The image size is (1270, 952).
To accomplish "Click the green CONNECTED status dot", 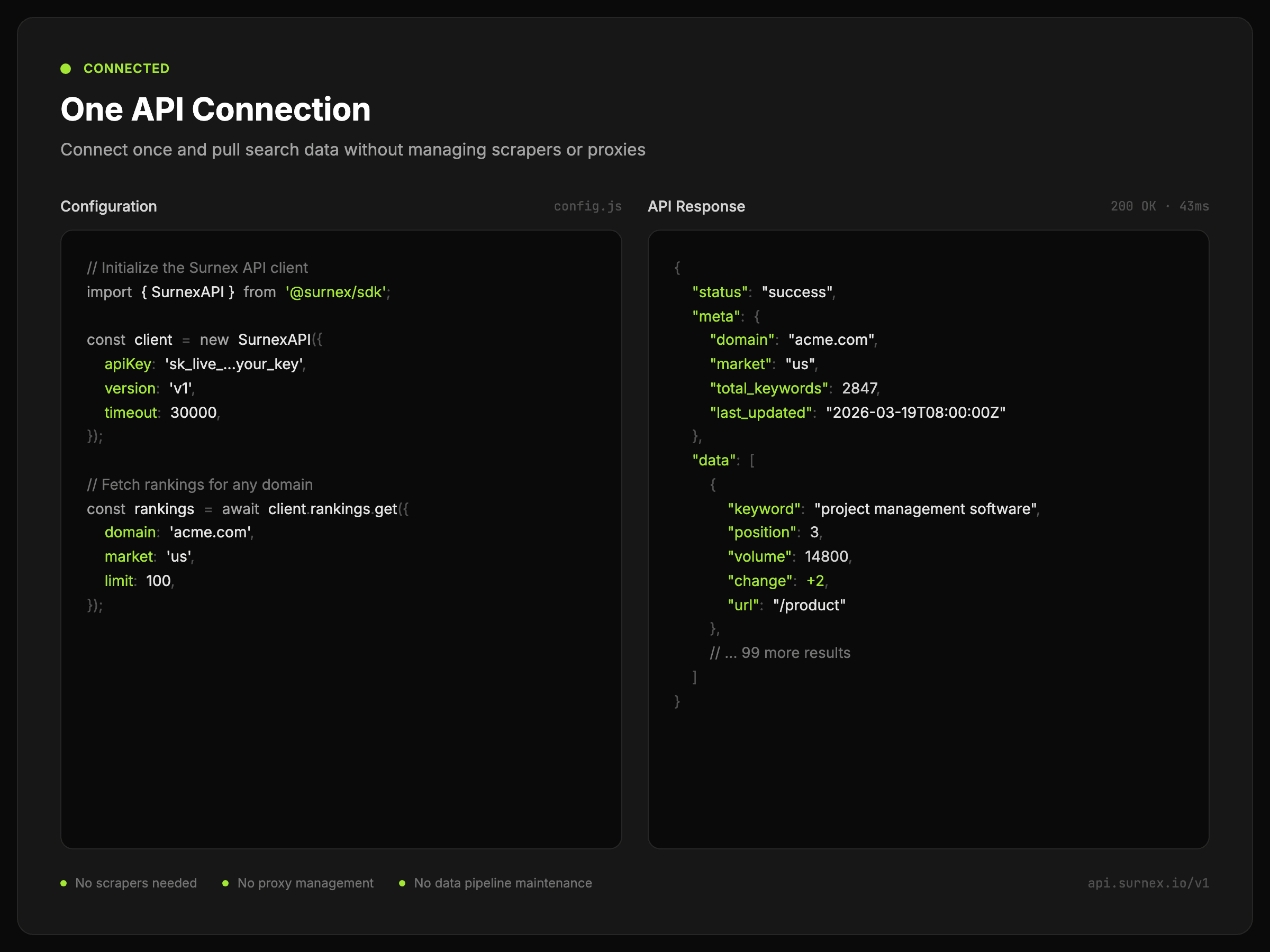I will pyautogui.click(x=66, y=69).
